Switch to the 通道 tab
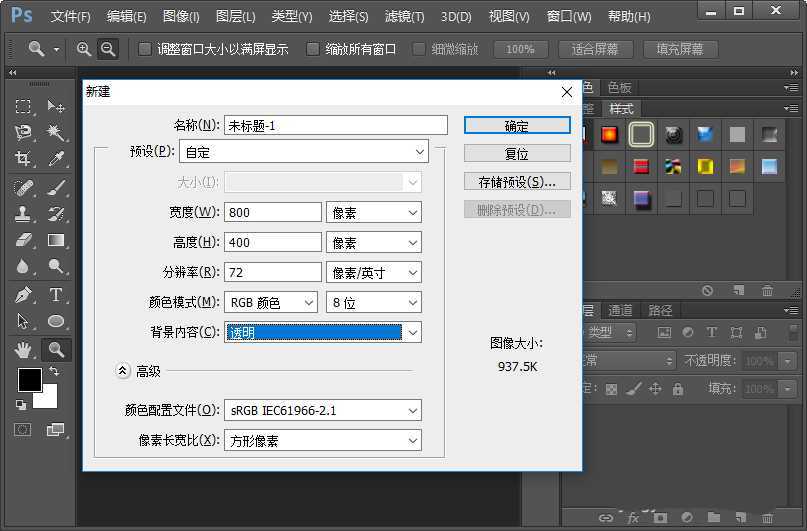807x531 pixels. click(x=620, y=310)
